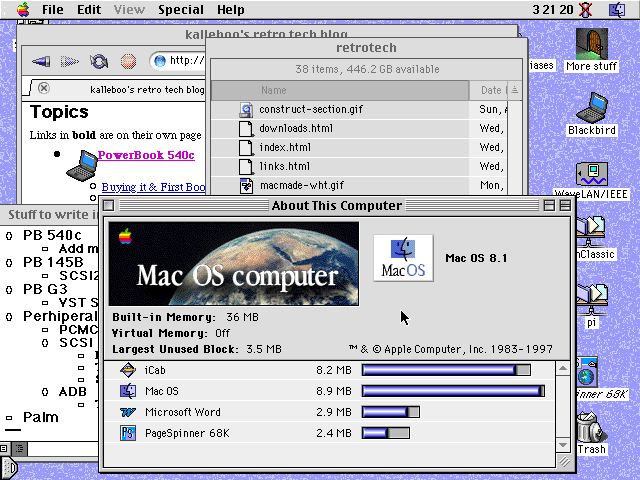640x480 pixels.
Task: Toggle sort order in retrotech window
Action: [514, 90]
